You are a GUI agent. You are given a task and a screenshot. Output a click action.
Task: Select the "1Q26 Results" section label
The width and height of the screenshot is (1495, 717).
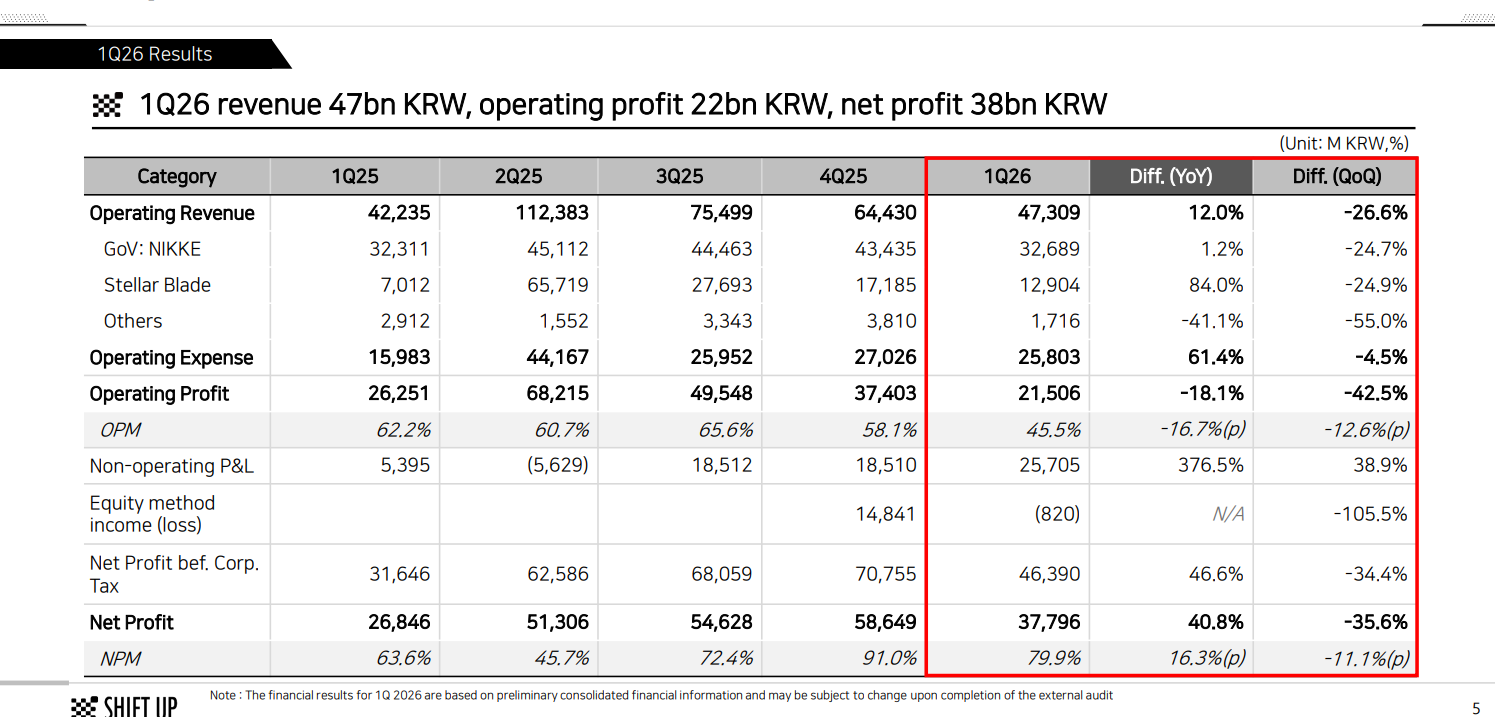154,54
